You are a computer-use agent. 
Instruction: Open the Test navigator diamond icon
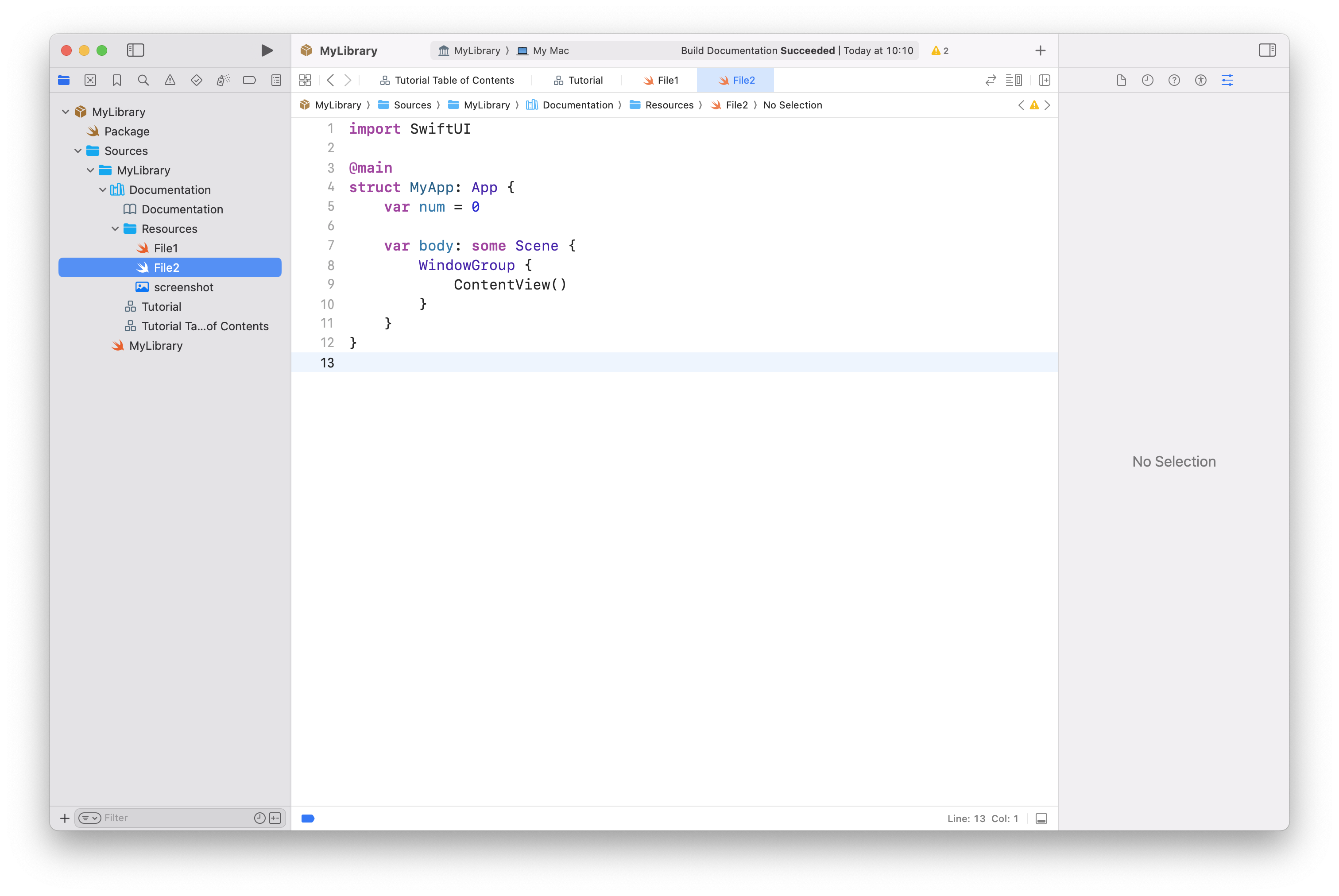(x=197, y=81)
